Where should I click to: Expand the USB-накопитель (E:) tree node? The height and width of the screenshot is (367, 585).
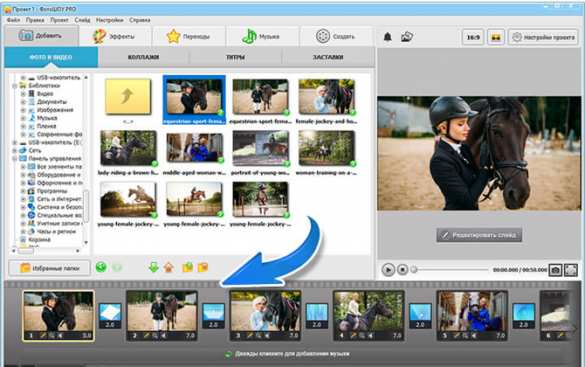pyautogui.click(x=15, y=142)
